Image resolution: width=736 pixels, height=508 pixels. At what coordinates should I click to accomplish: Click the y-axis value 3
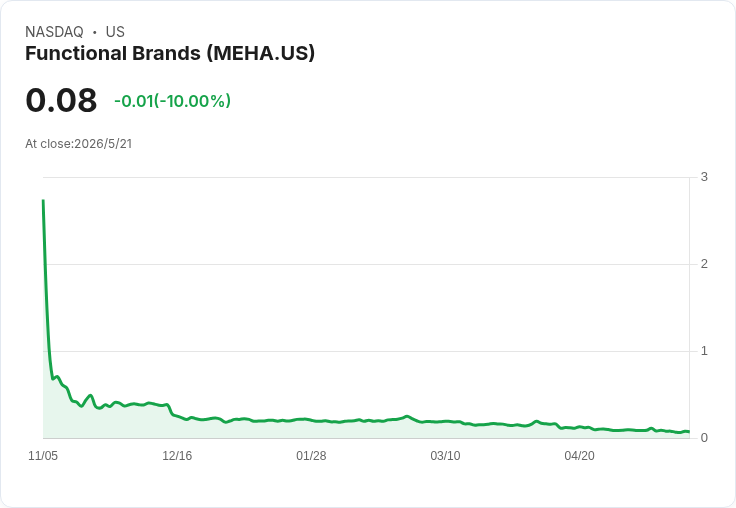pos(704,177)
